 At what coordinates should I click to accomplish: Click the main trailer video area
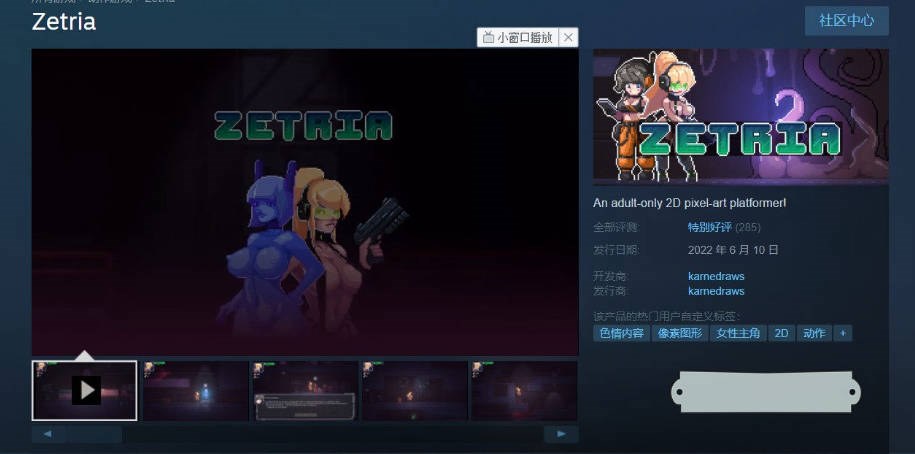pyautogui.click(x=305, y=202)
